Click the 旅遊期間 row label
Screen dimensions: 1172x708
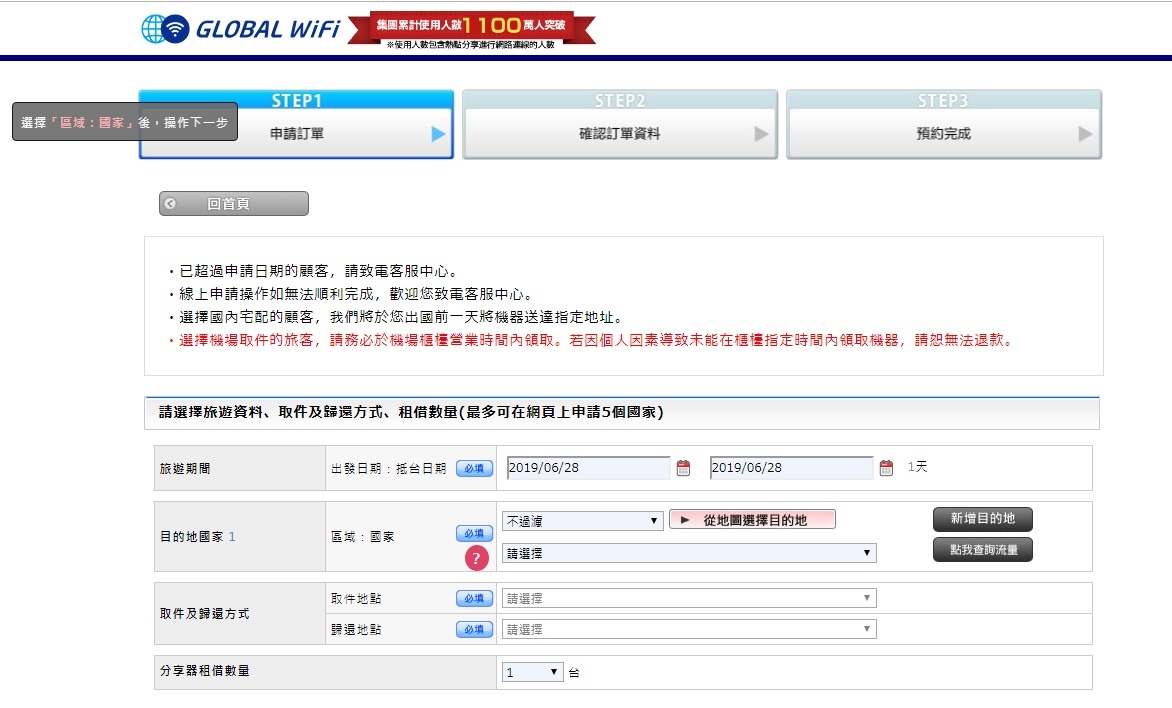185,469
